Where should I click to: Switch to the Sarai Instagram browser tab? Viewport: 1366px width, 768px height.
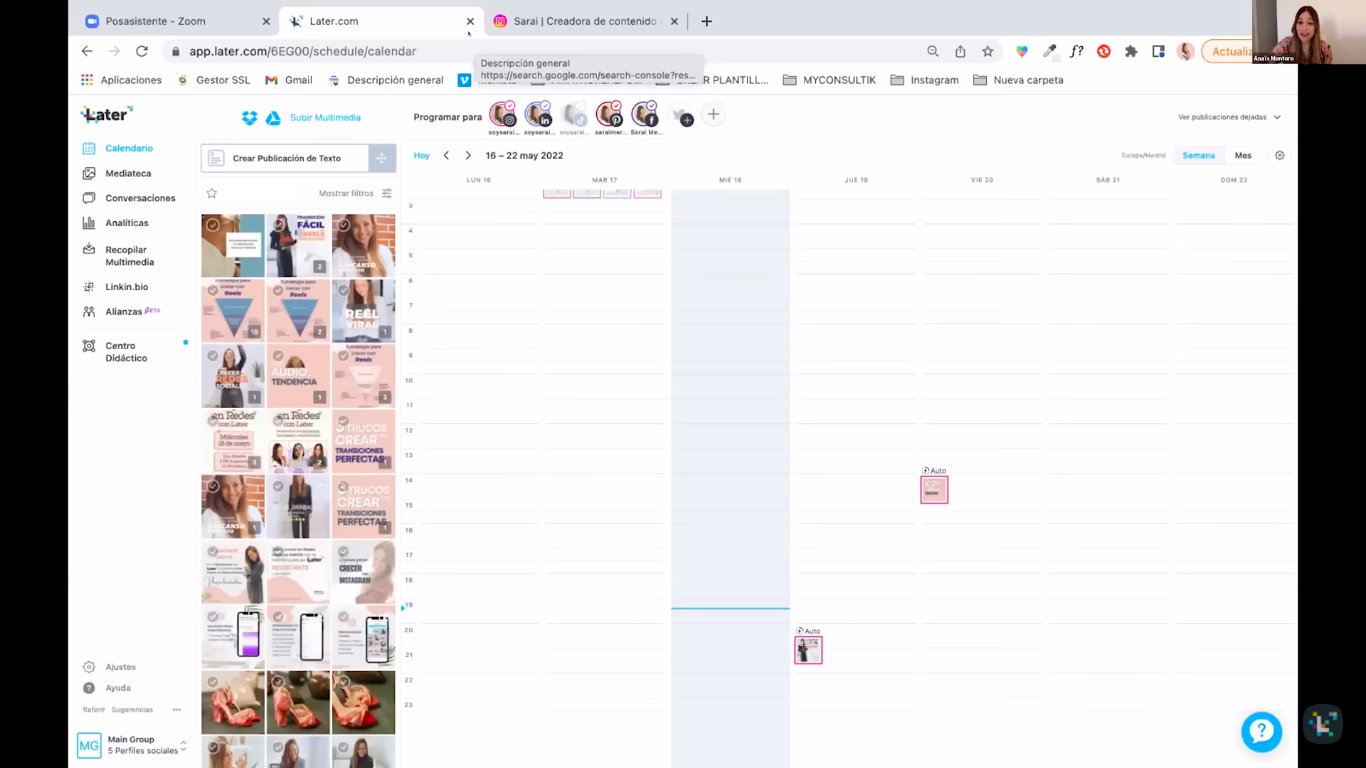point(585,21)
